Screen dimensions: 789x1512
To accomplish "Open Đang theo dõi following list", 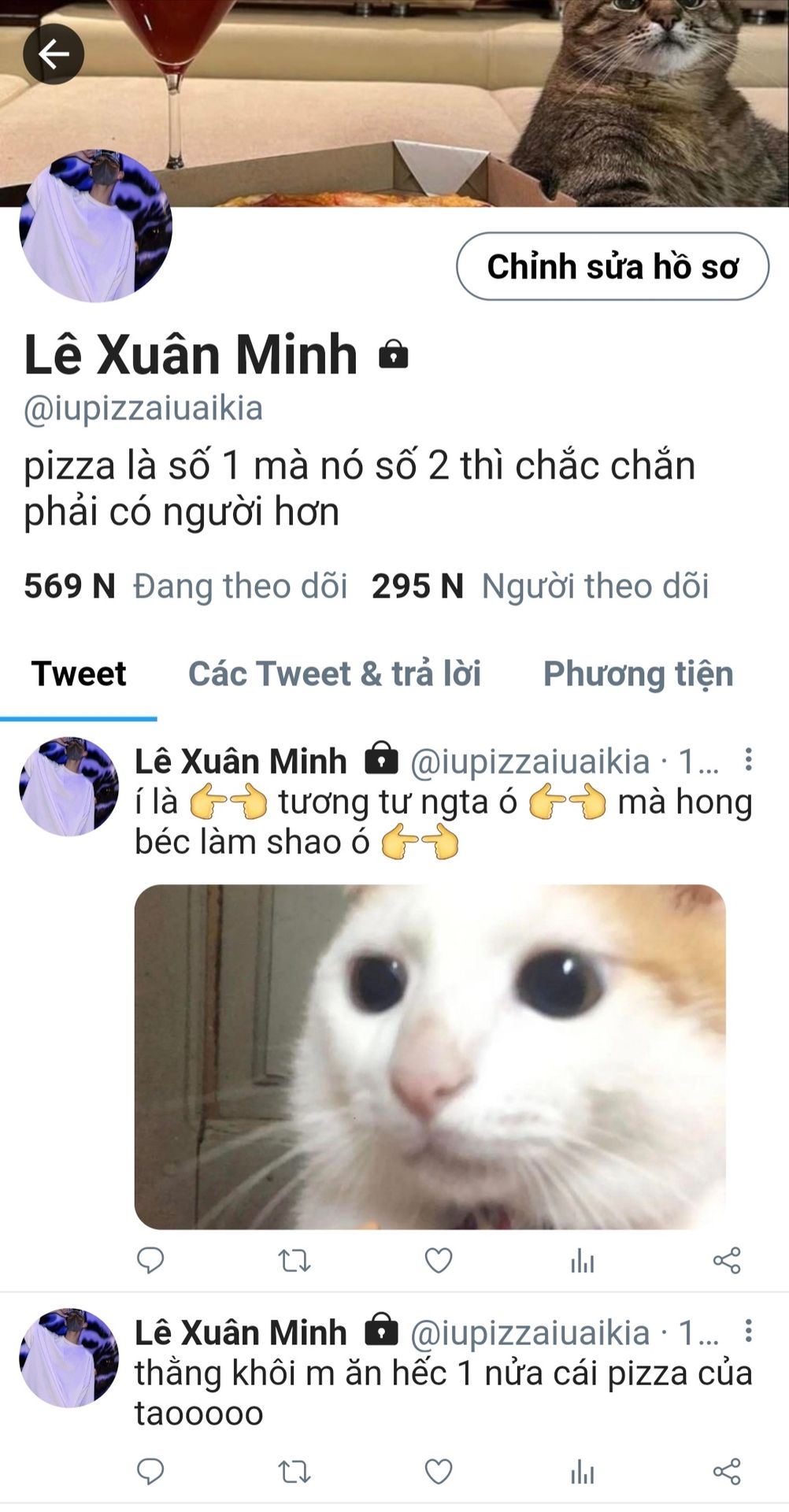I will click(185, 586).
